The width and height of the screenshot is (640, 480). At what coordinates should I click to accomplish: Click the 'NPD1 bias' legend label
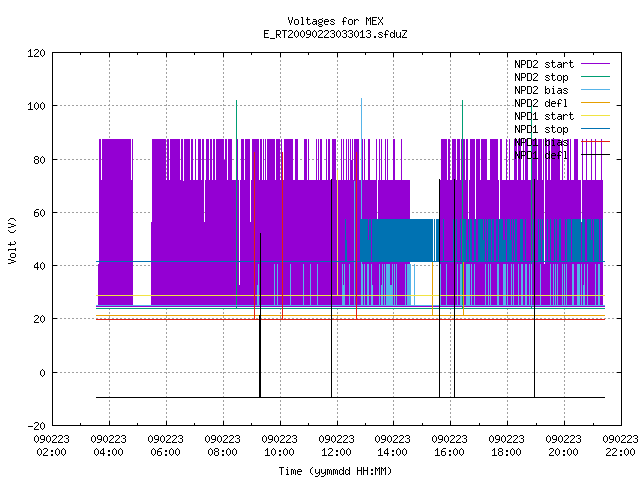tap(541, 142)
